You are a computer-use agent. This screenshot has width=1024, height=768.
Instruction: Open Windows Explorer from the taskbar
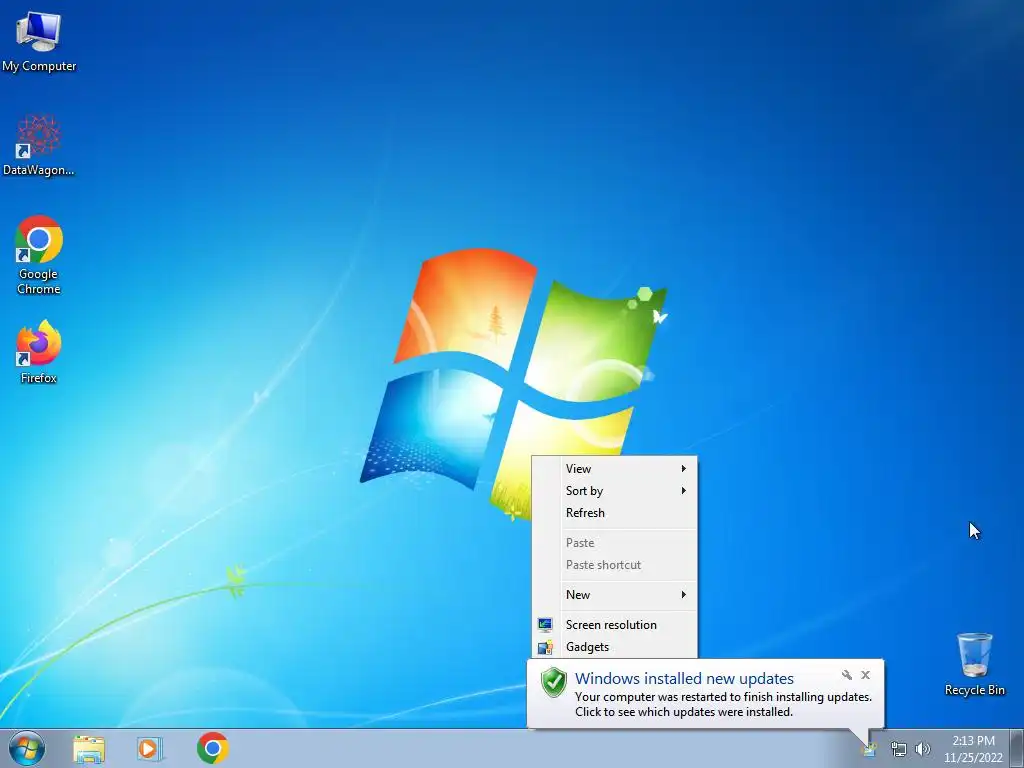click(89, 748)
